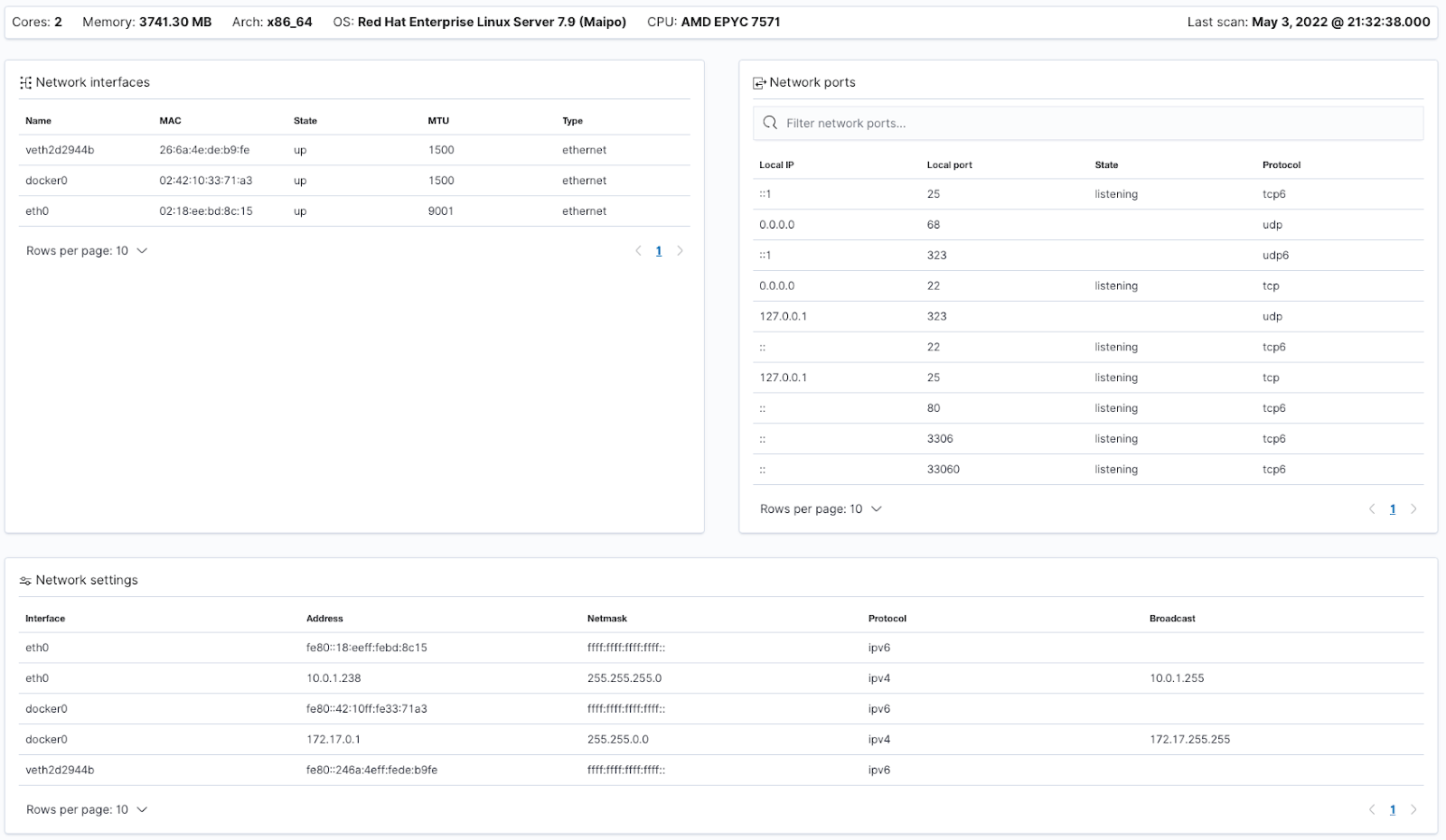Go to previous page in Network settings
This screenshot has width=1446, height=840.
point(1372,810)
